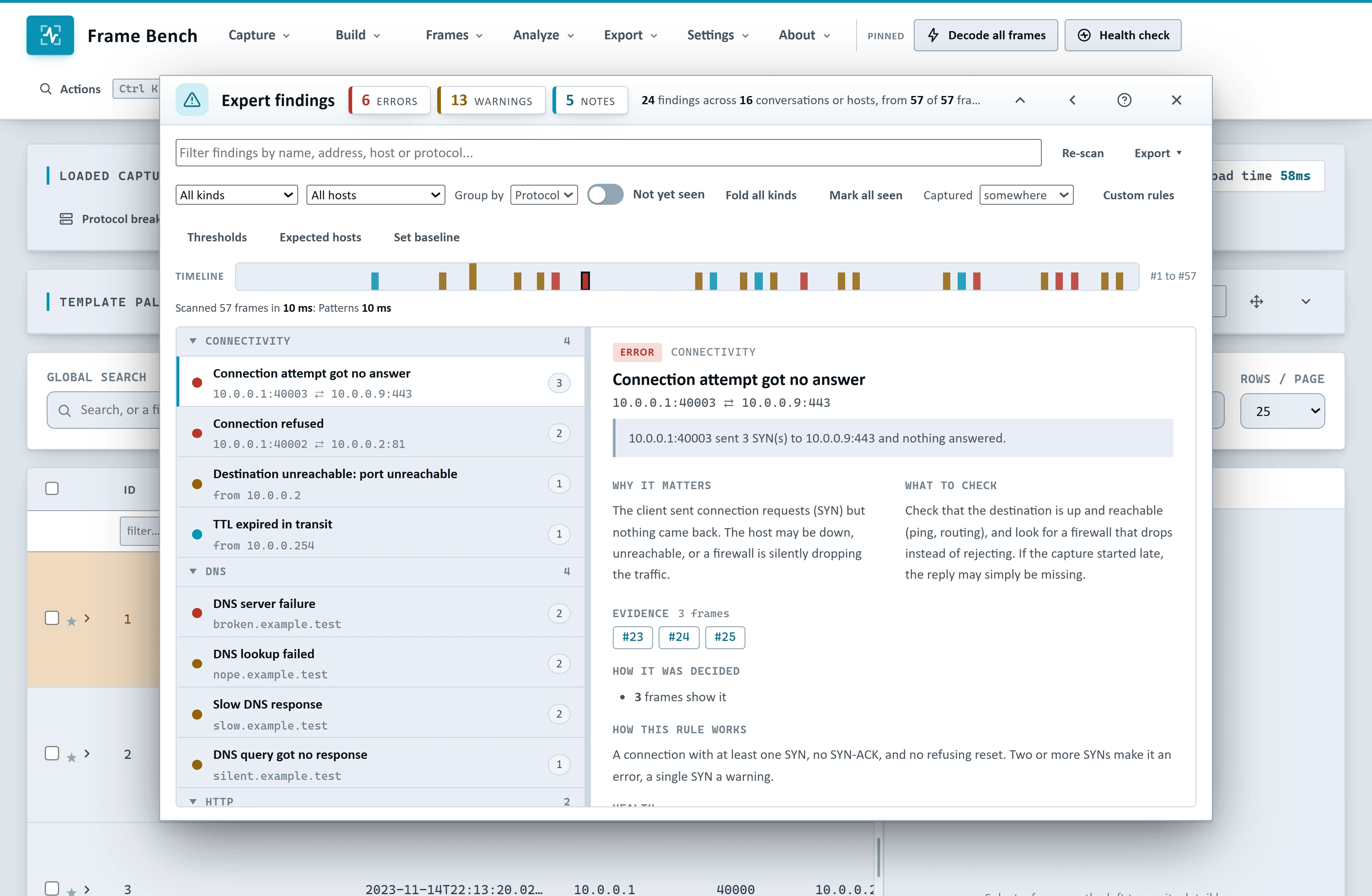Toggle the Not yet seen switch
Screen dimensions: 1372x896
[605, 195]
